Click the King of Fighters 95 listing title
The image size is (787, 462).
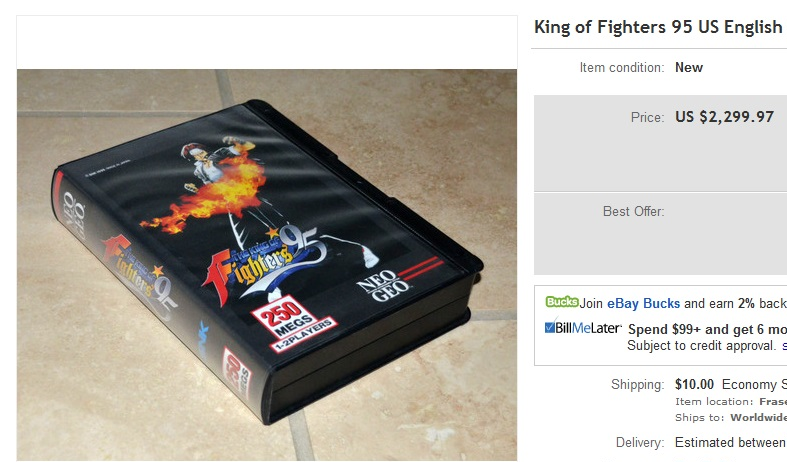(x=660, y=27)
